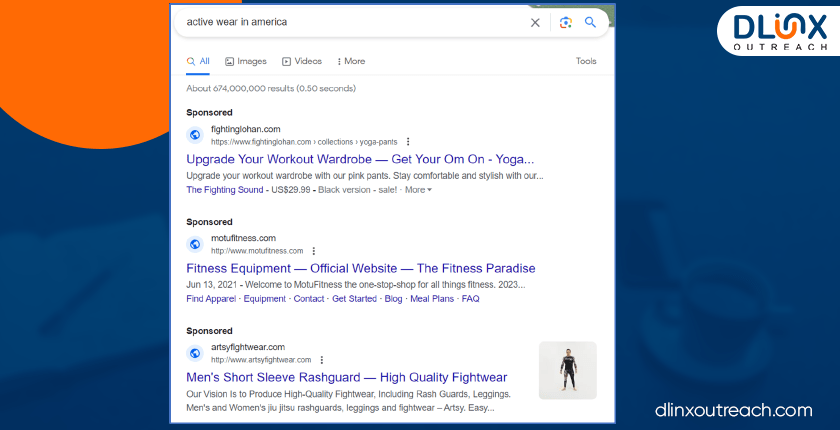
Task: Open the FAQ sitelink
Action: click(470, 299)
